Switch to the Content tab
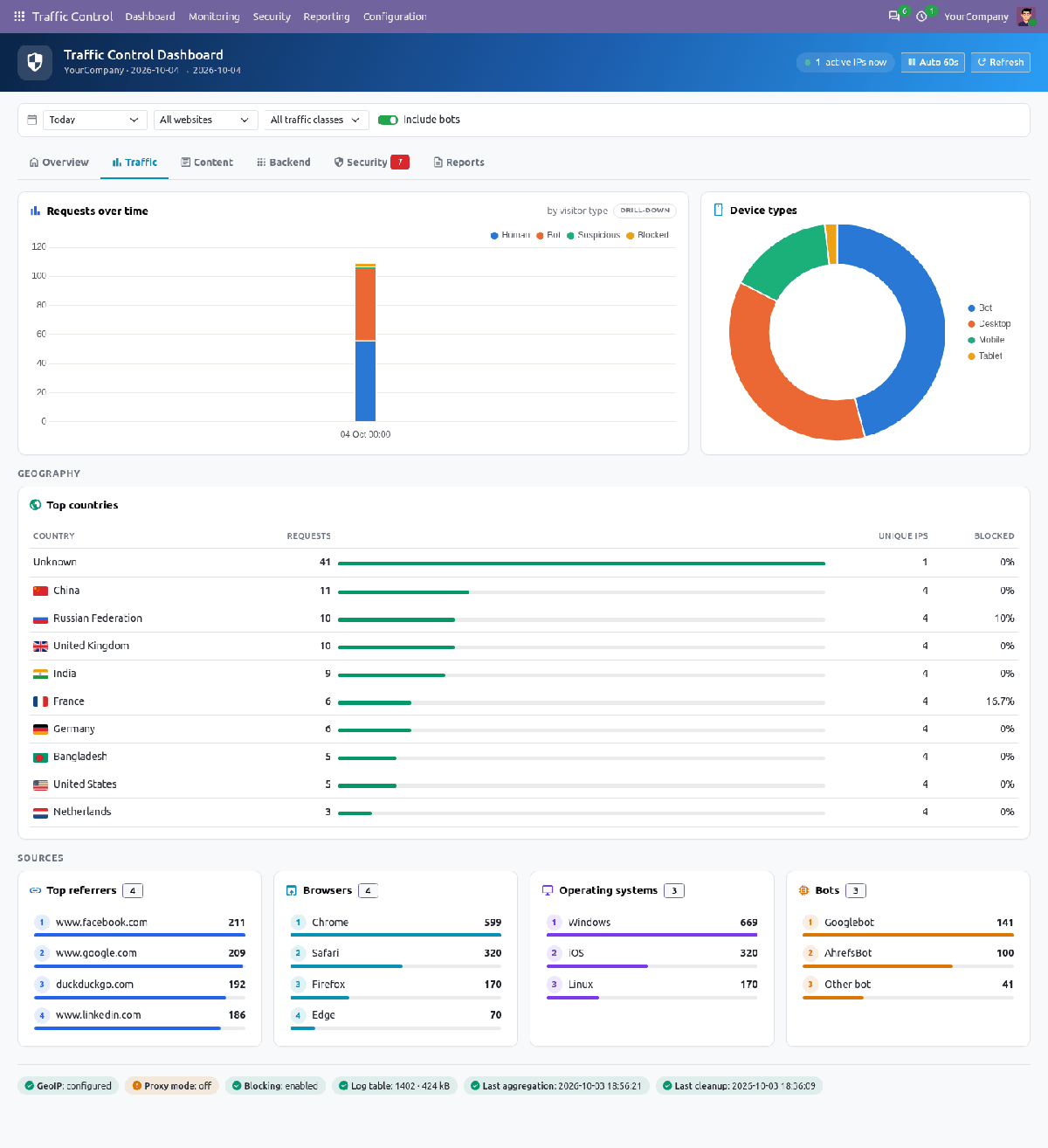The height and width of the screenshot is (1148, 1048). coord(207,163)
